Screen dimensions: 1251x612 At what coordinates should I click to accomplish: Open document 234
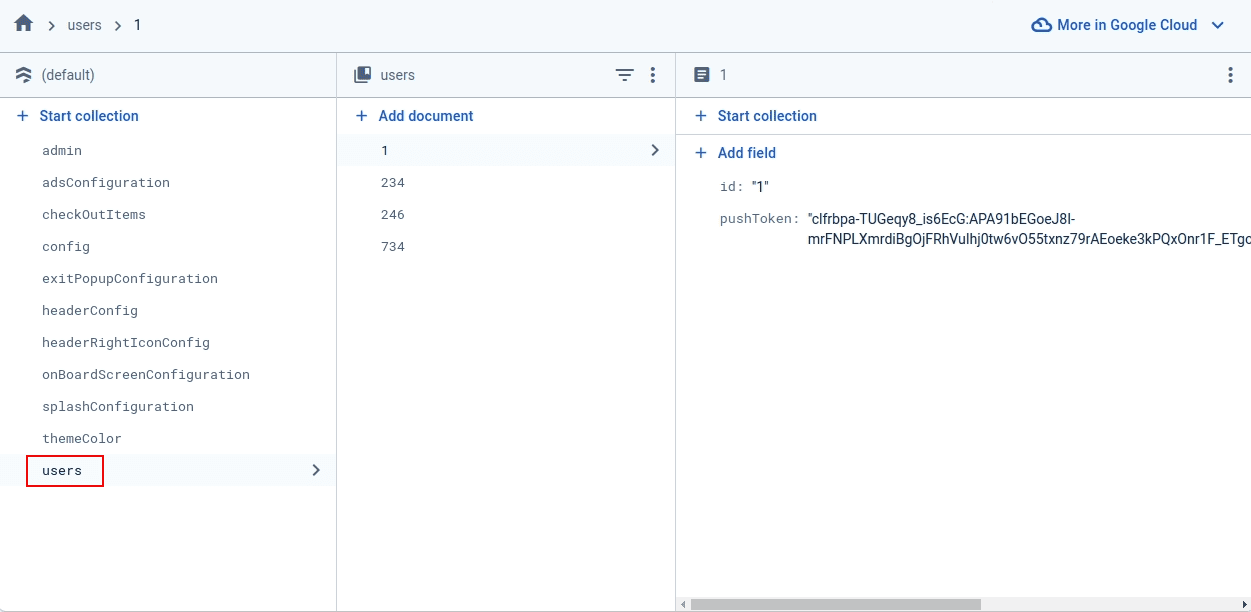pyautogui.click(x=393, y=183)
